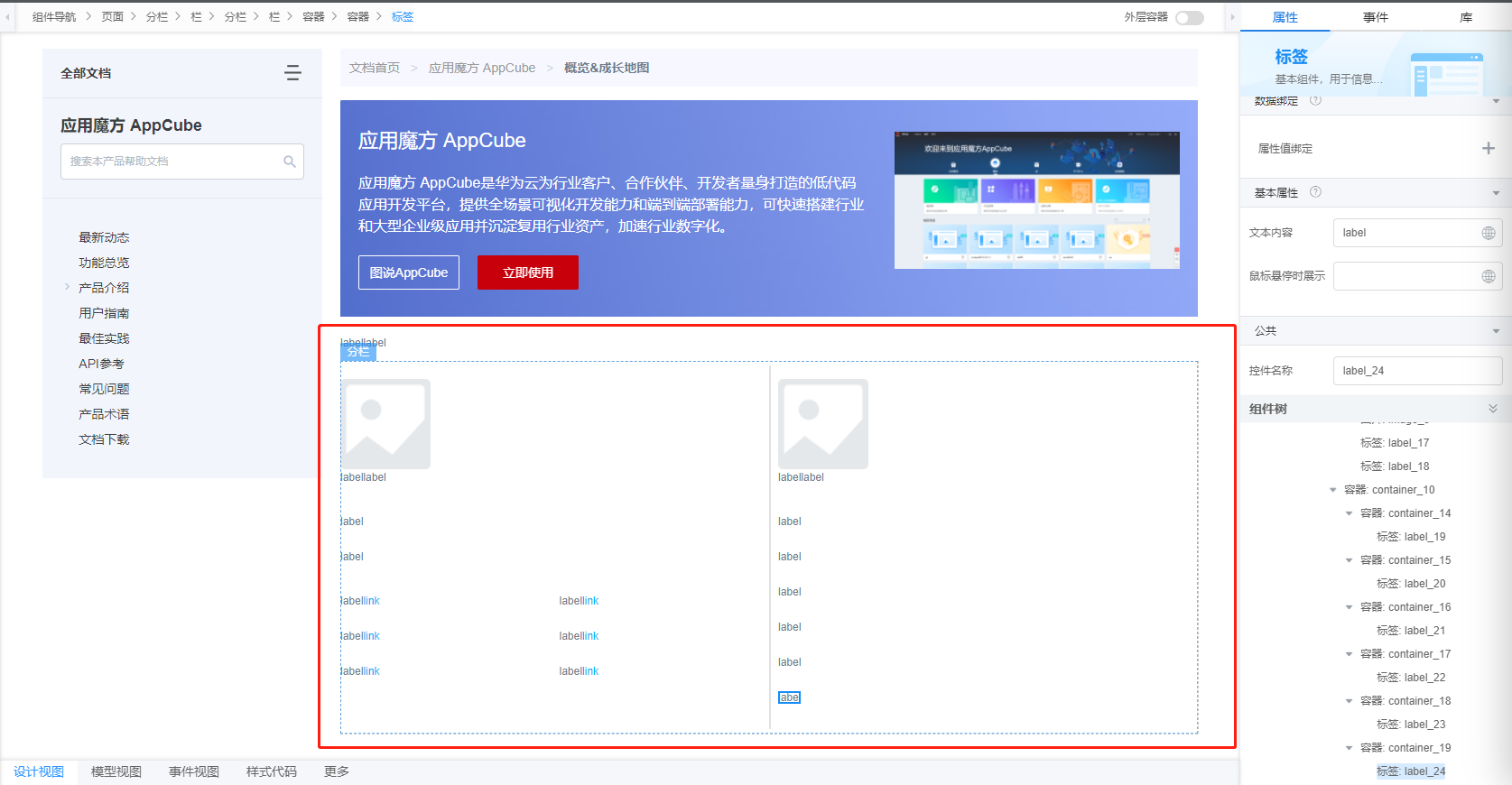
Task: Collapse container_14 tree node
Action: point(1350,513)
